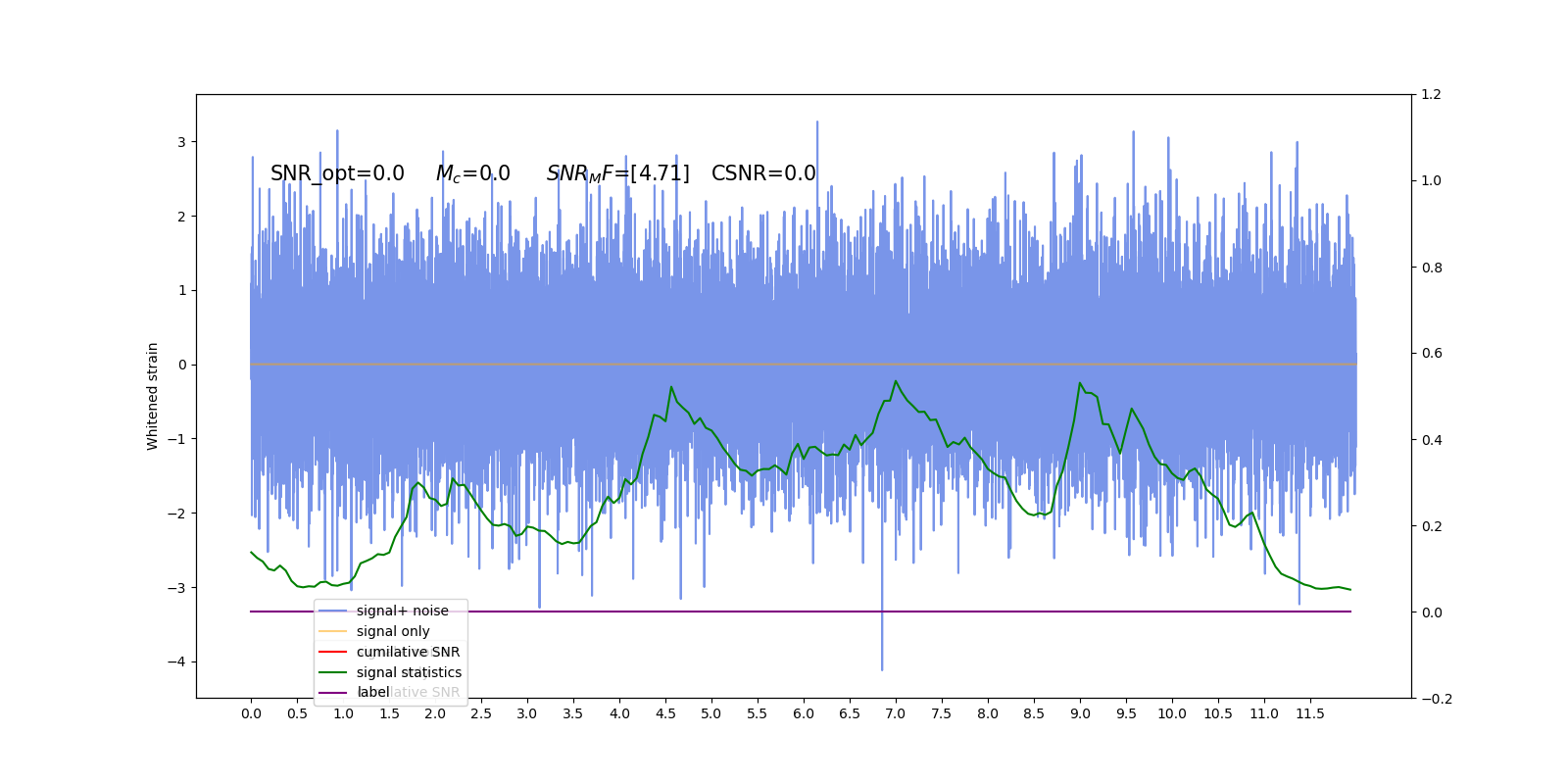Click x-axis tick label '9.5'
1568x784 pixels.
1126,713
